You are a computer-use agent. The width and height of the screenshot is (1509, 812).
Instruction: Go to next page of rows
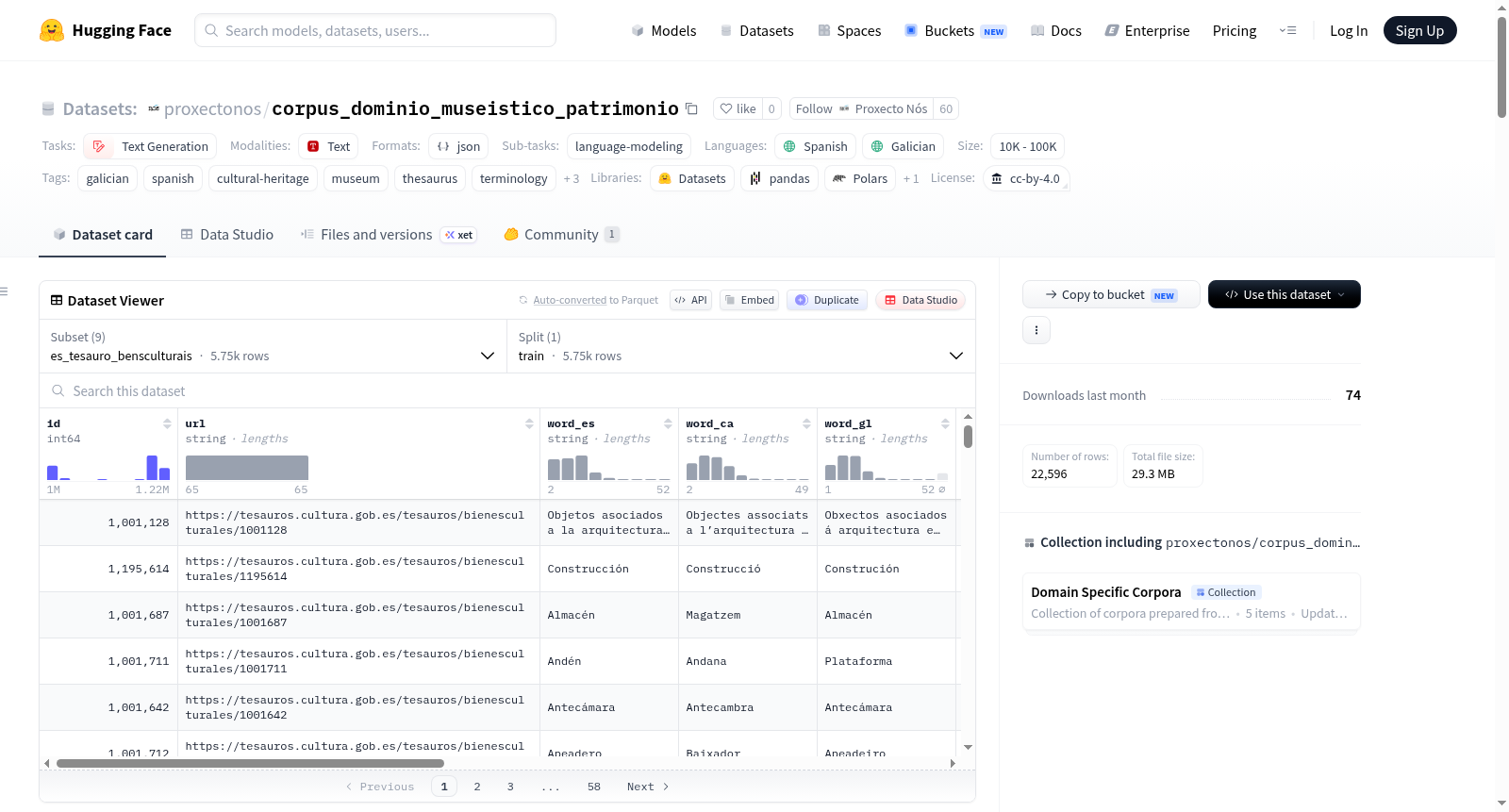click(648, 787)
